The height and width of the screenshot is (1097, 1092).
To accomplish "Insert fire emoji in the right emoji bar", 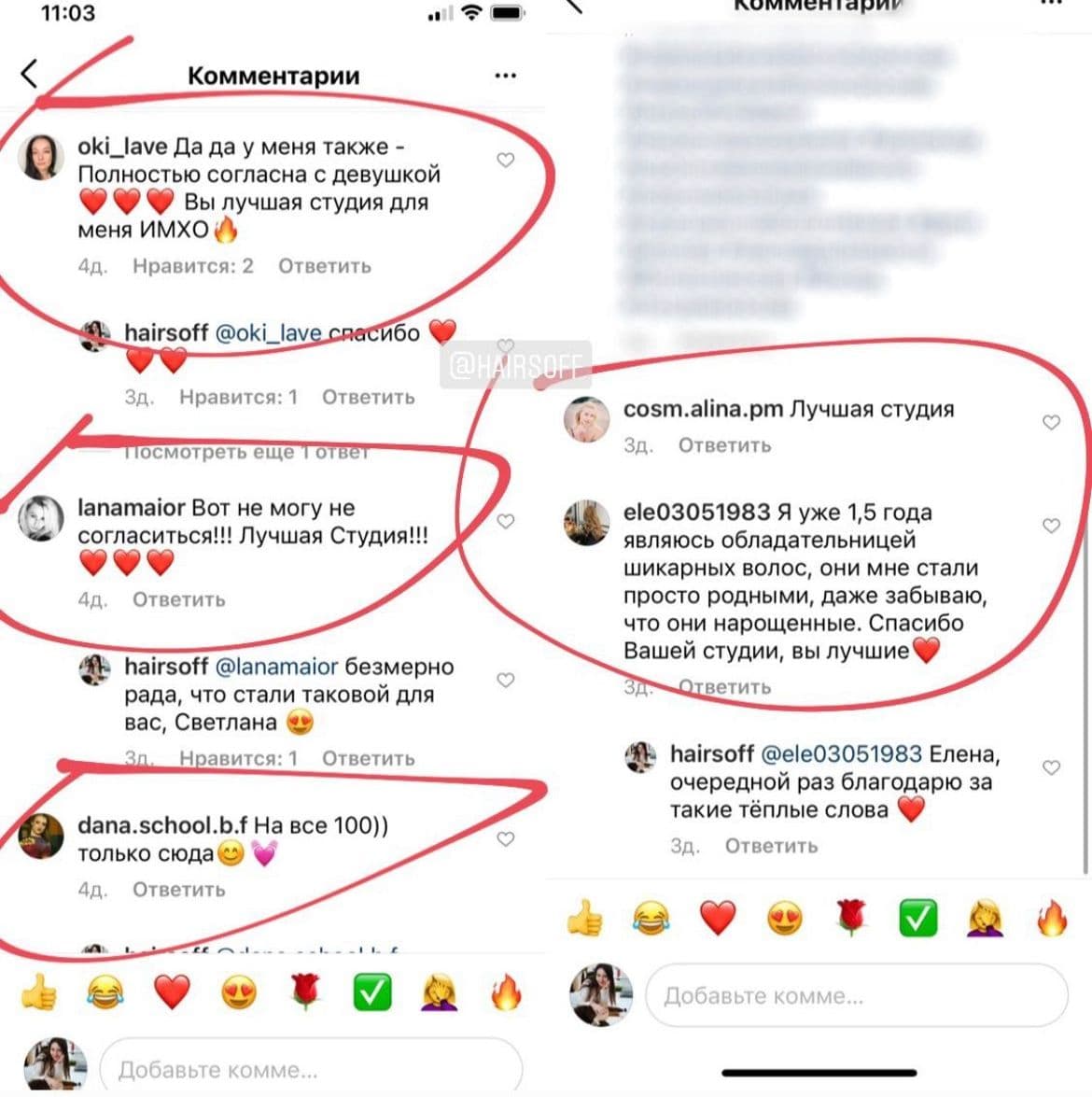I will pyautogui.click(x=1052, y=918).
